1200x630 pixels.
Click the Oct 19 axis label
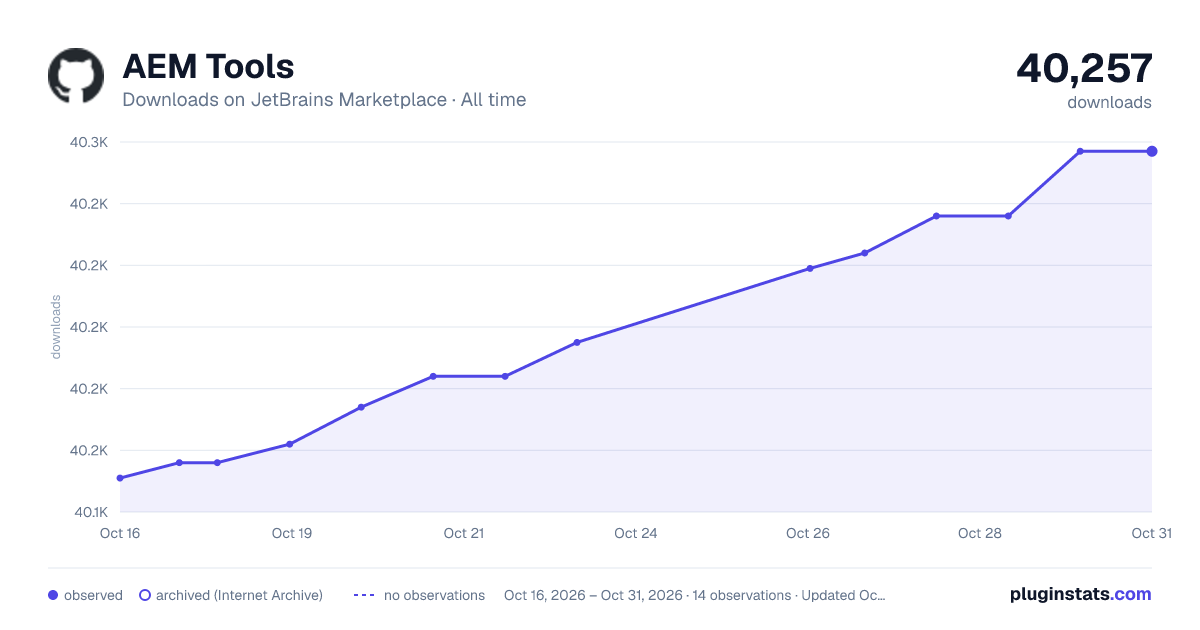[292, 533]
